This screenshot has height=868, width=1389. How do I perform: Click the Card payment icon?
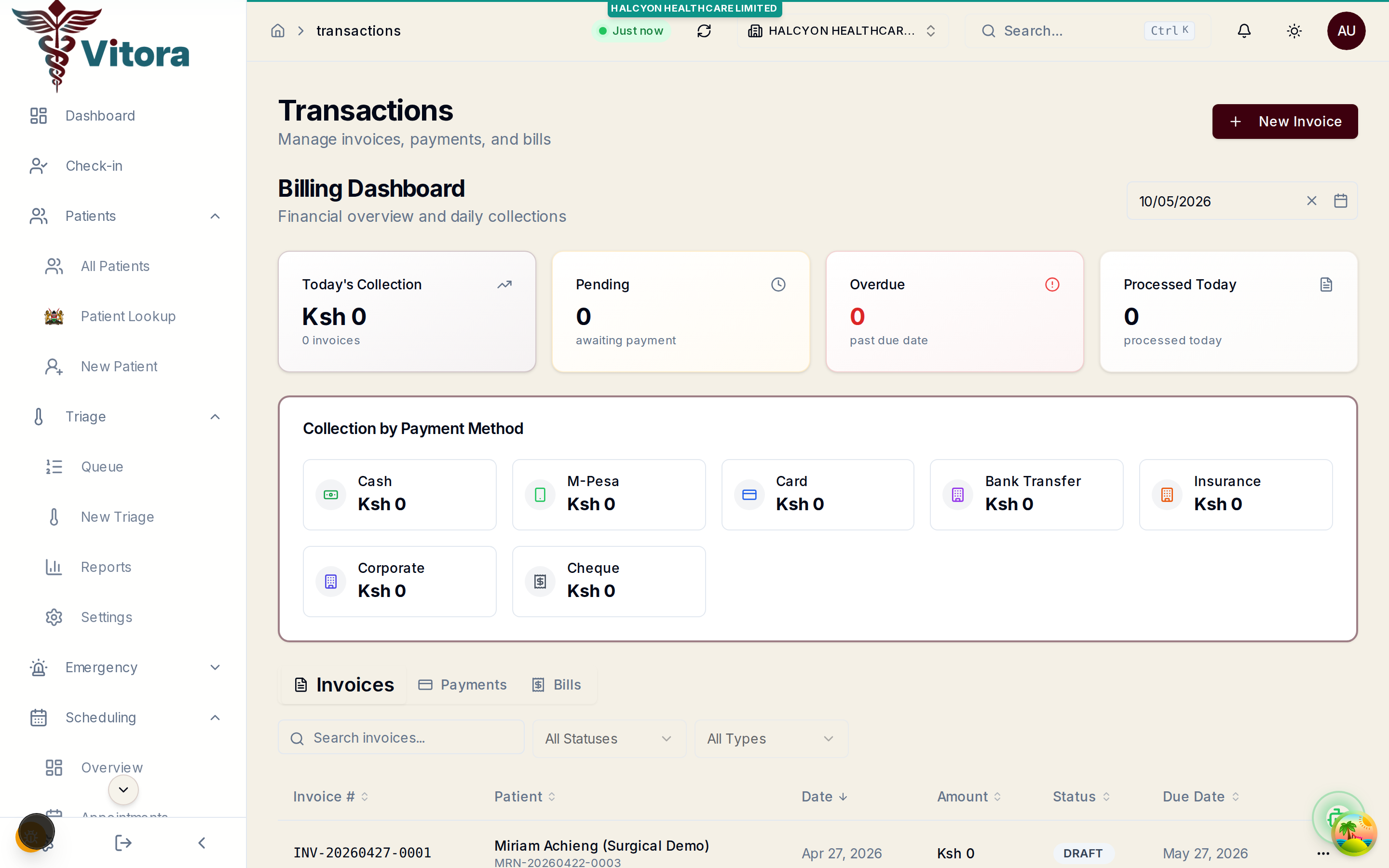pos(749,495)
